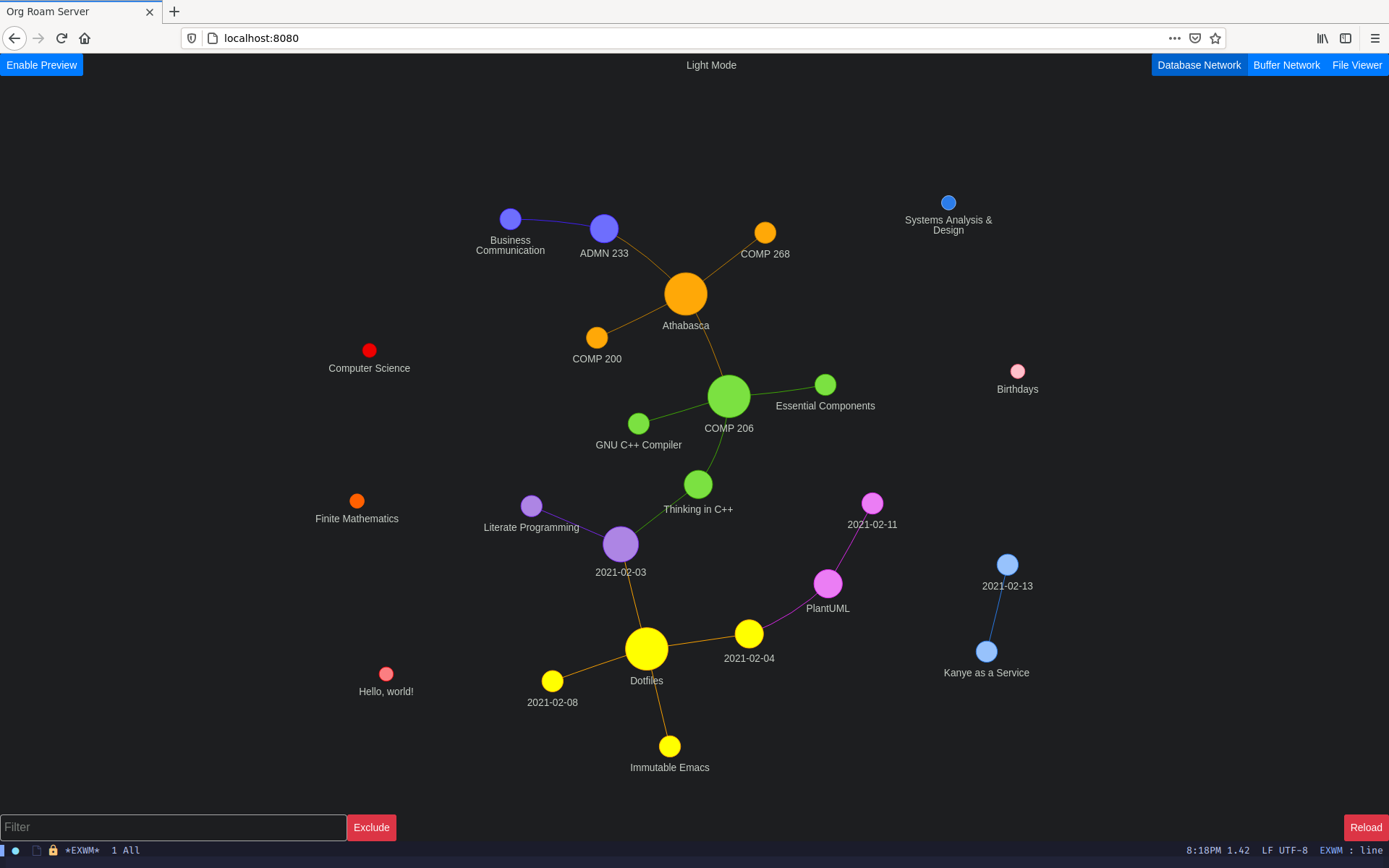Click the Thinking in C++ node
This screenshot has width=1389, height=868.
point(697,485)
